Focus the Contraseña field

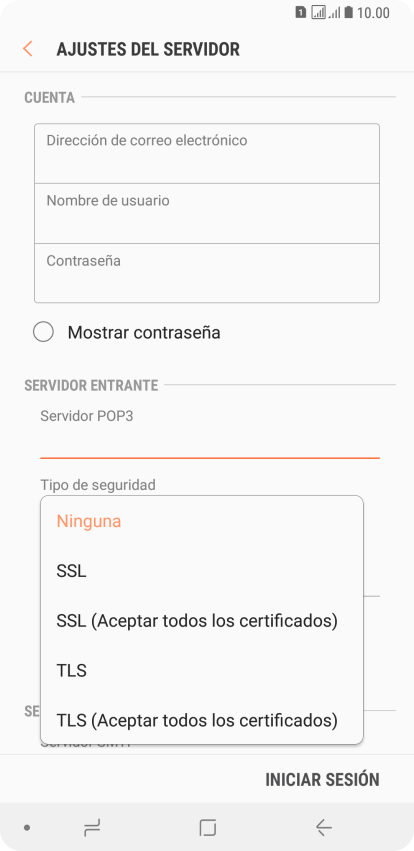pos(207,273)
